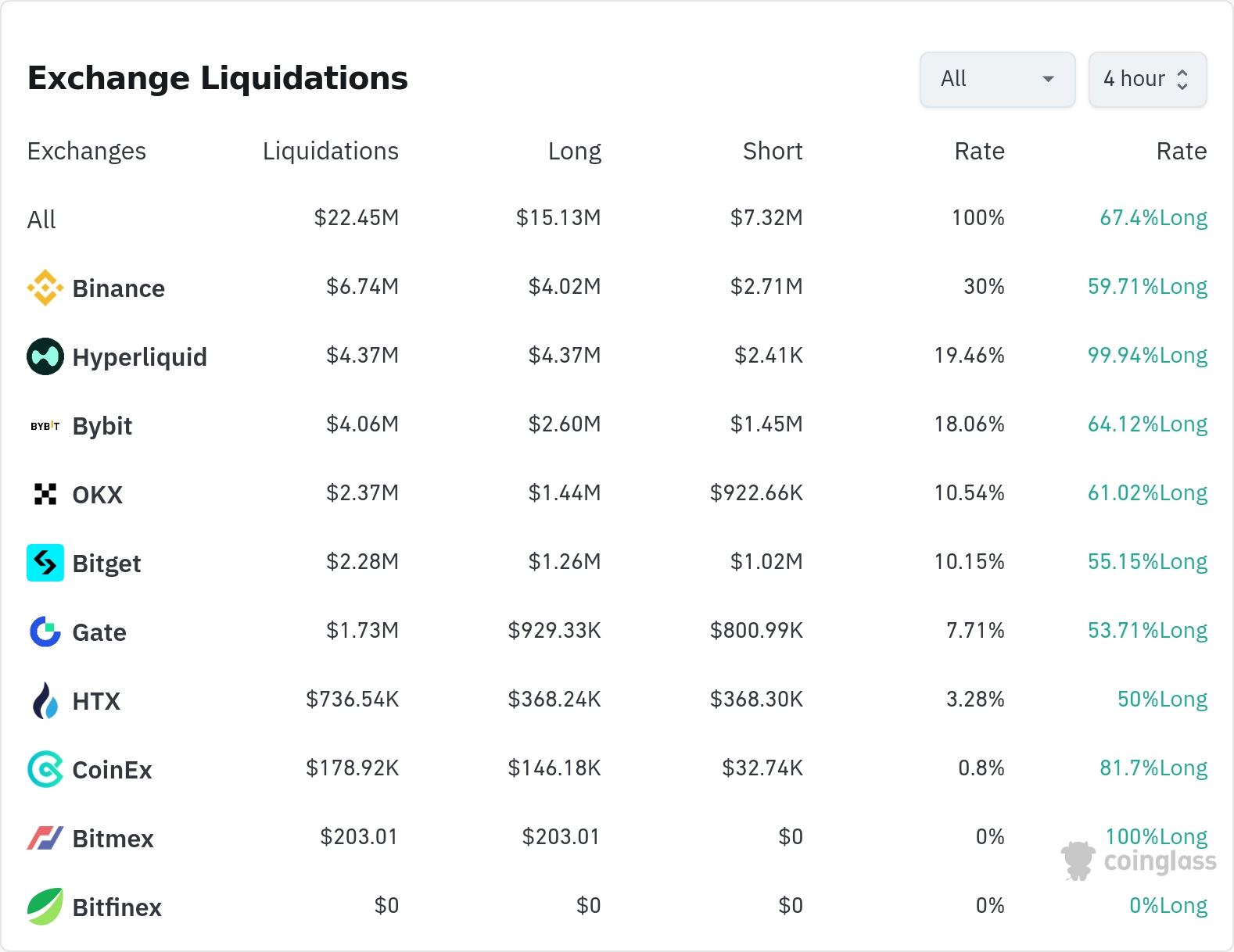Sort by Long column header
The width and height of the screenshot is (1234, 952).
coord(574,151)
